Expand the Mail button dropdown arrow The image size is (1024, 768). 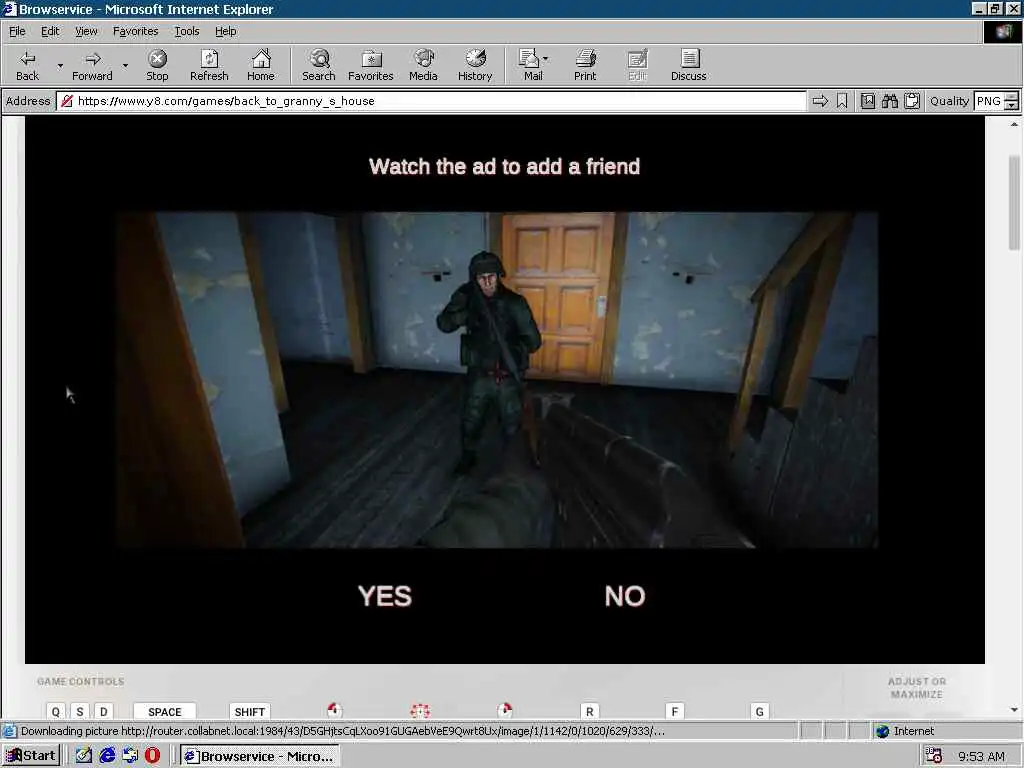[546, 59]
